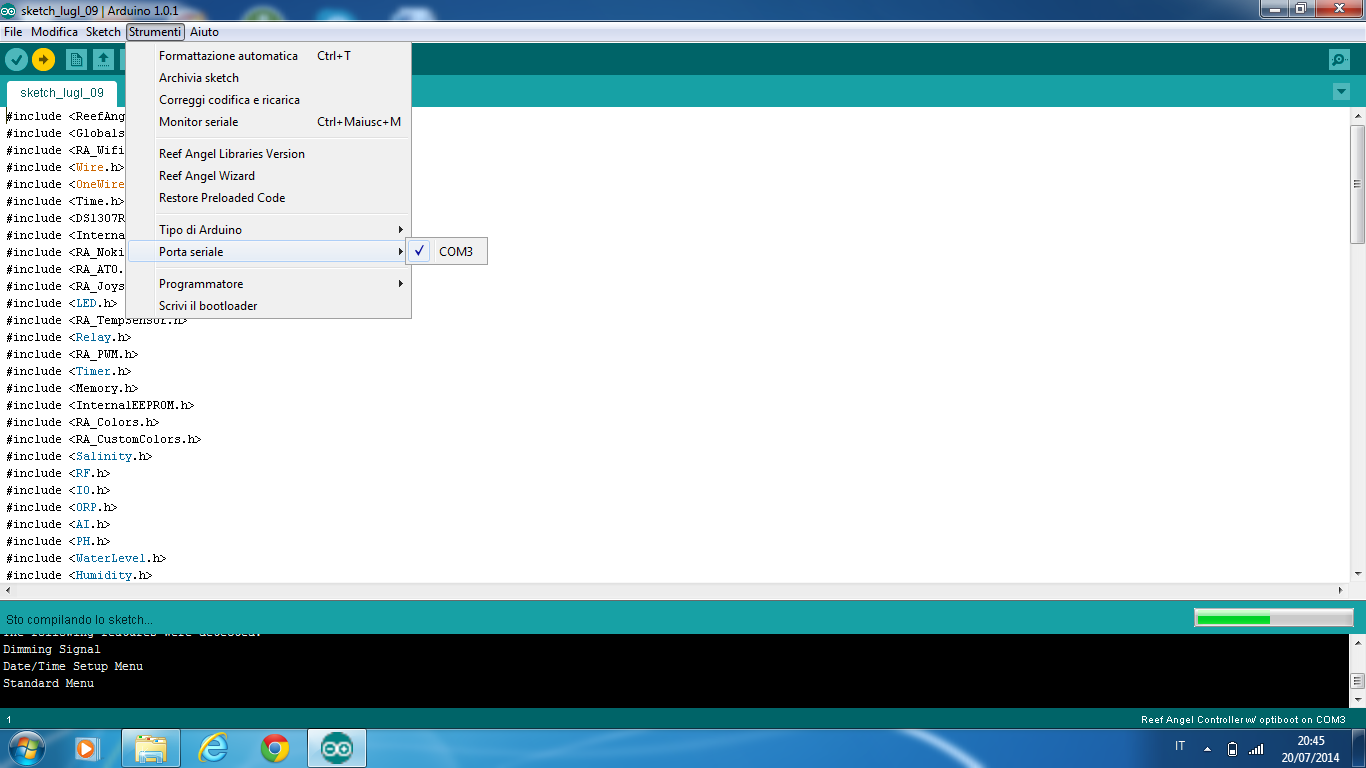Click the line '#include <Timer.h>'

click(68, 371)
